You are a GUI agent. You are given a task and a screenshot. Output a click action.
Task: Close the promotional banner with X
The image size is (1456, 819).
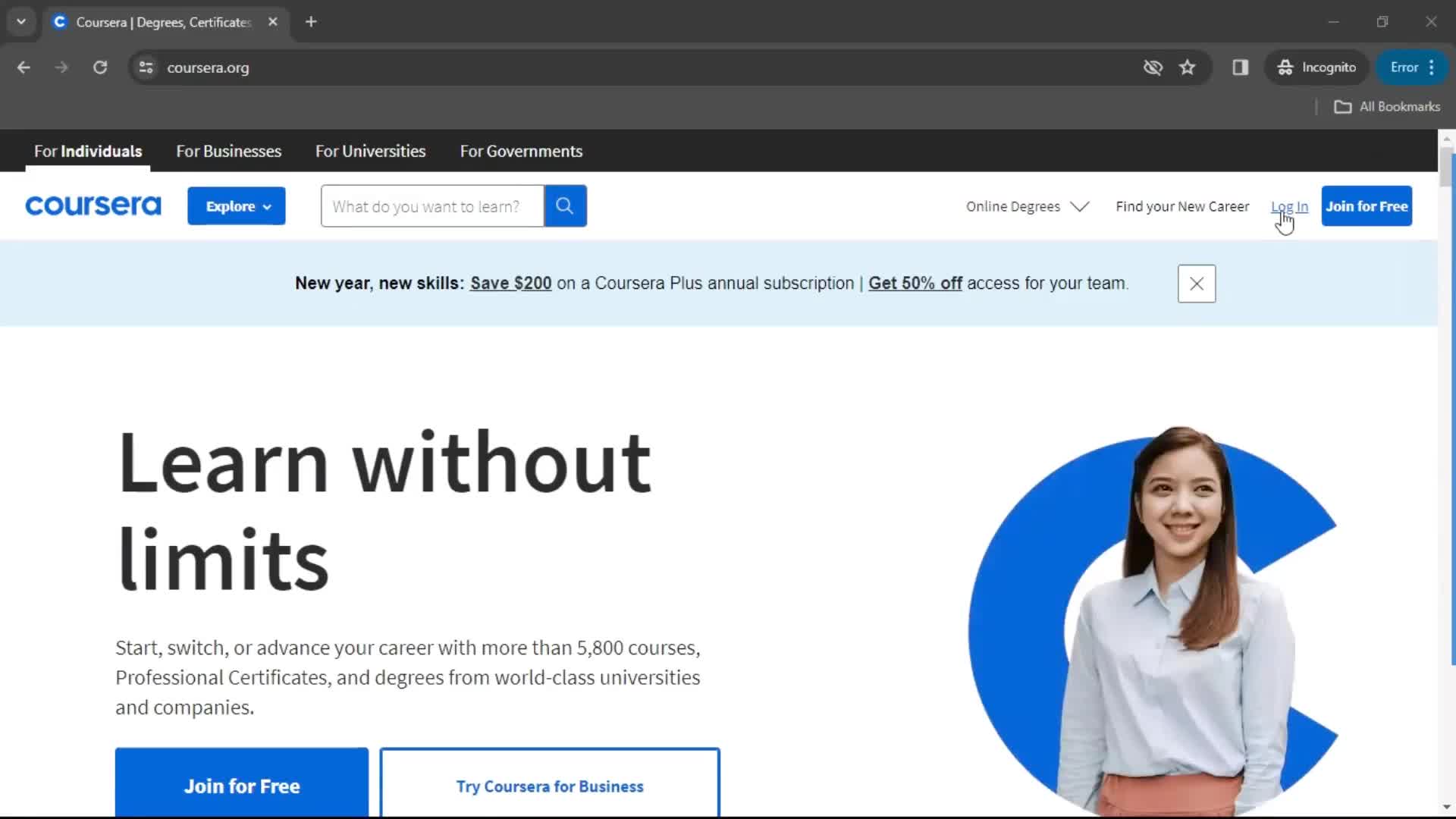[x=1197, y=283]
